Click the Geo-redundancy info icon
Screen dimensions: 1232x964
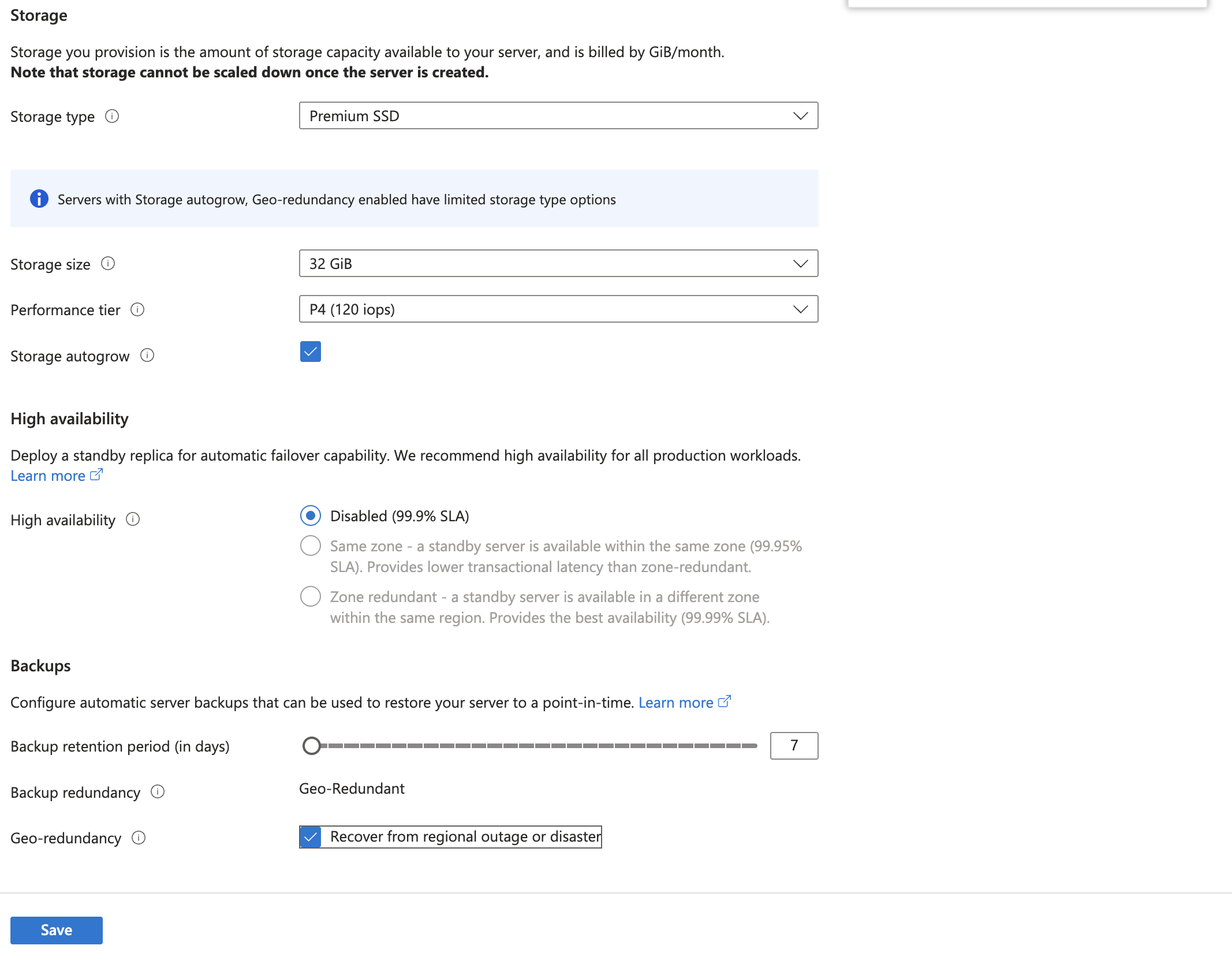pyautogui.click(x=139, y=838)
